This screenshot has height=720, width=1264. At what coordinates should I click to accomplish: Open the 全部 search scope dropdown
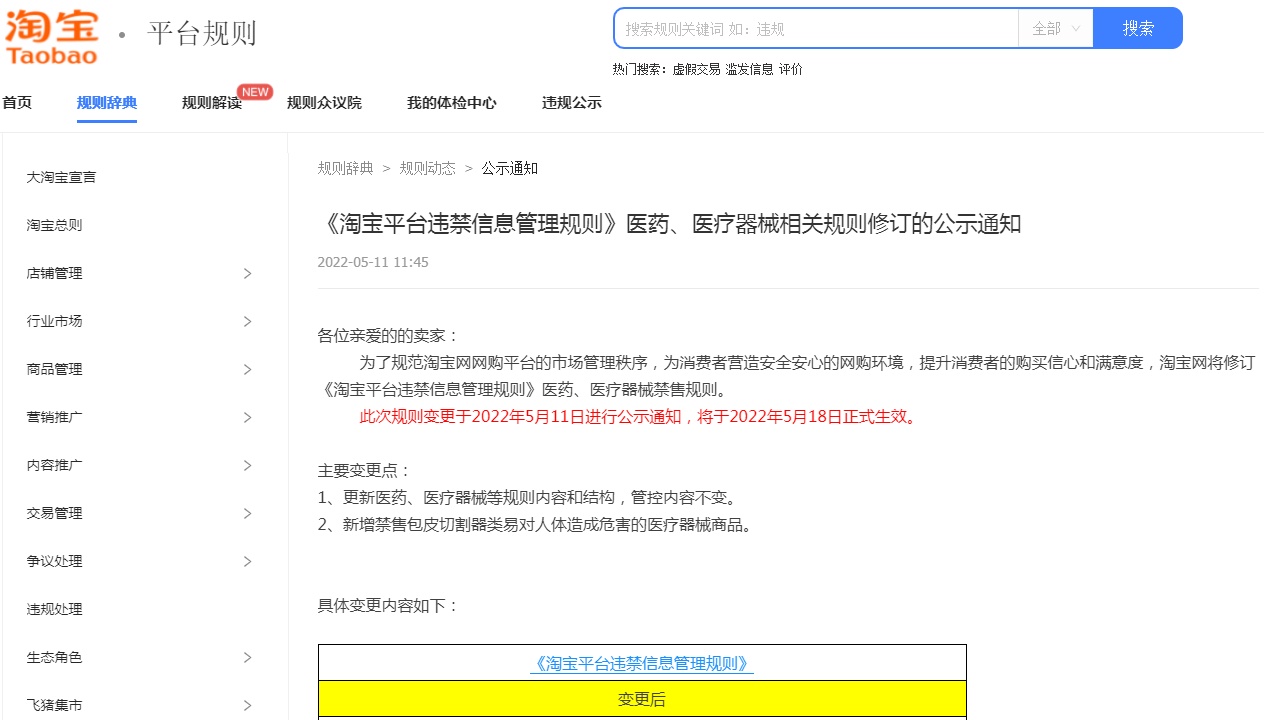1056,28
